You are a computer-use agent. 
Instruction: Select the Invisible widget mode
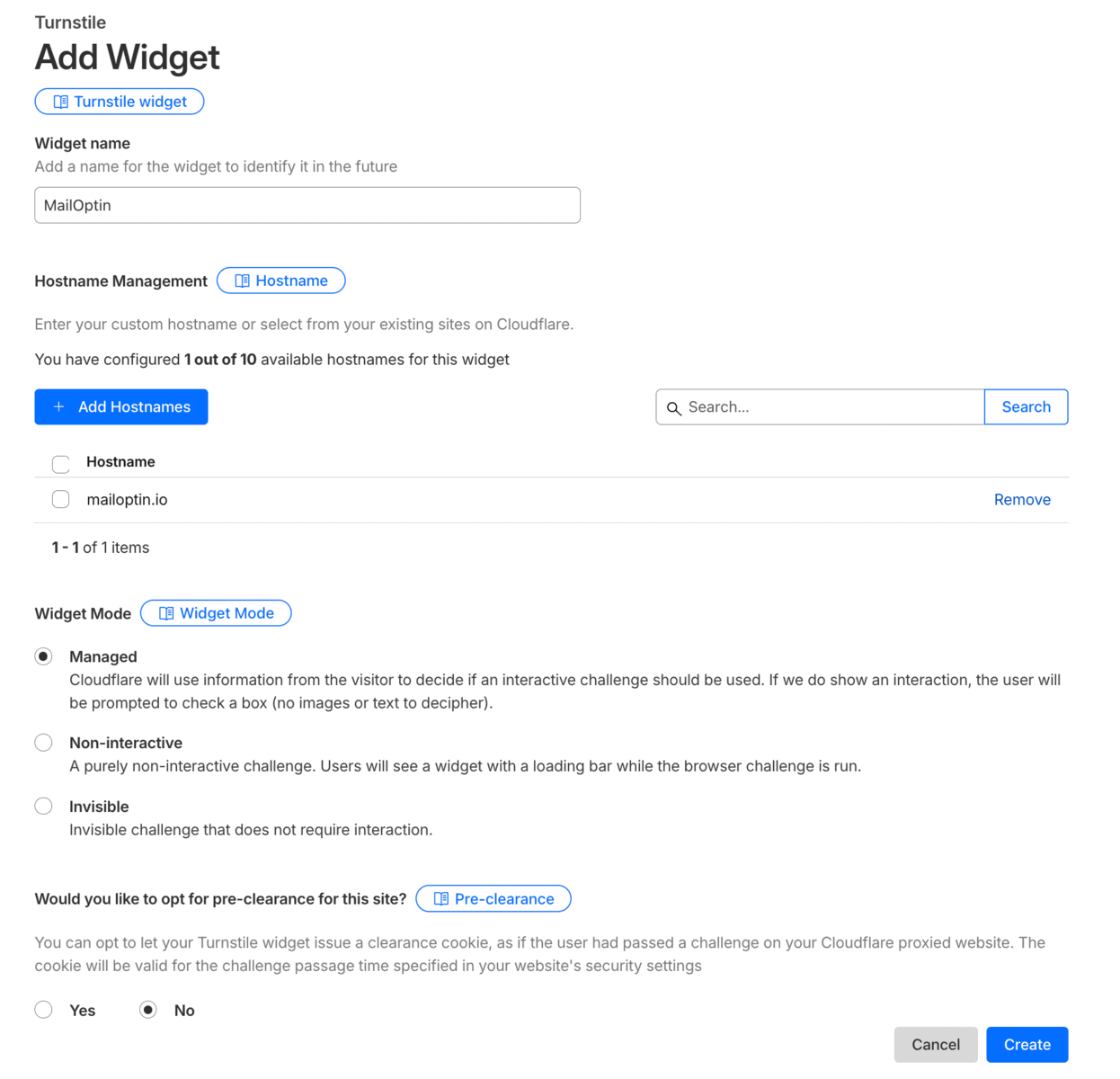(x=43, y=807)
